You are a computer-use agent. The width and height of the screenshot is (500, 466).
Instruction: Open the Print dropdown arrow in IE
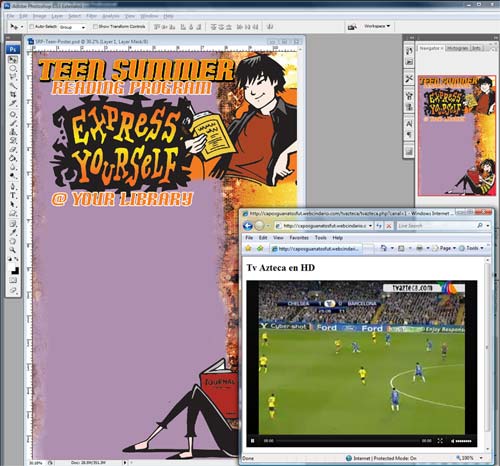click(x=428, y=248)
